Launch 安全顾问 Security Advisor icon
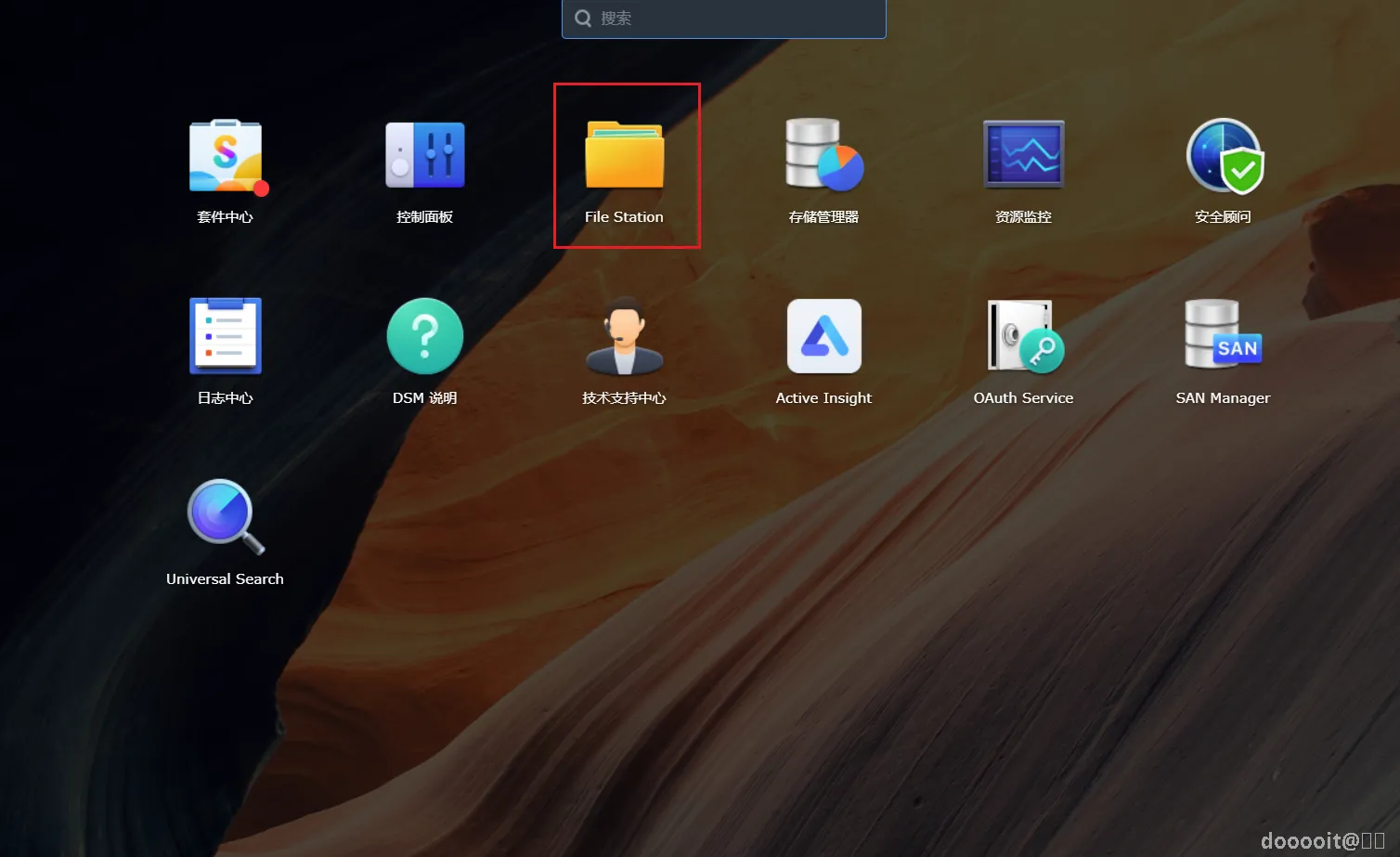Image resolution: width=1400 pixels, height=857 pixels. point(1225,156)
